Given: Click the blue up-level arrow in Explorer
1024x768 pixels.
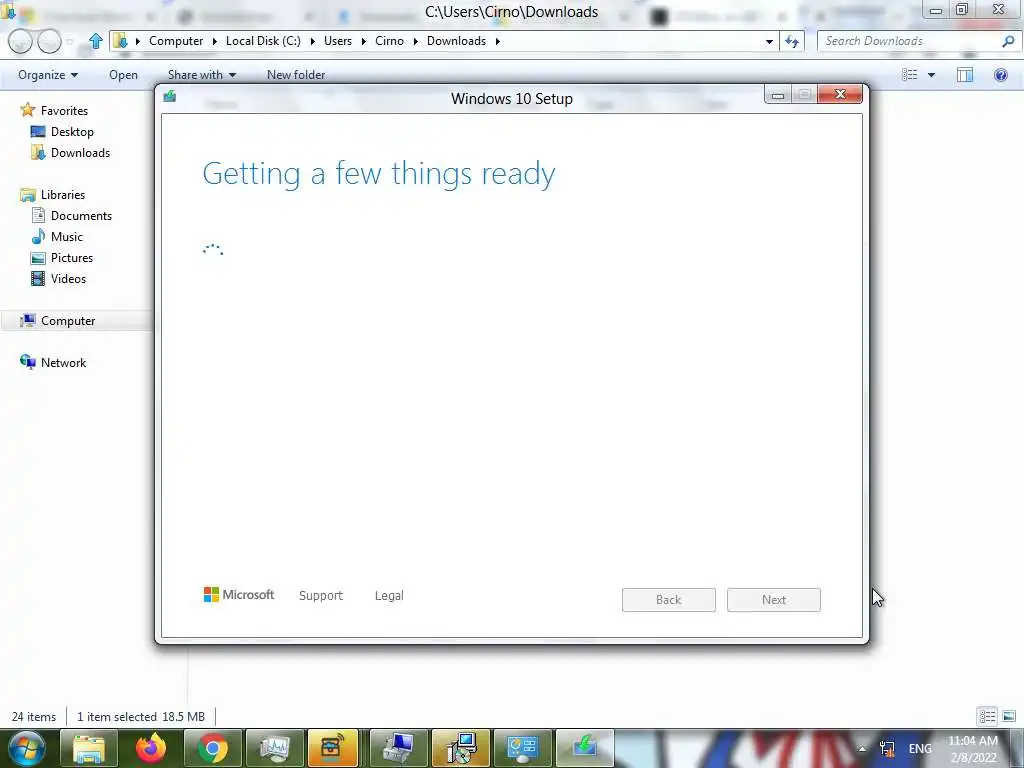Looking at the screenshot, I should [95, 41].
